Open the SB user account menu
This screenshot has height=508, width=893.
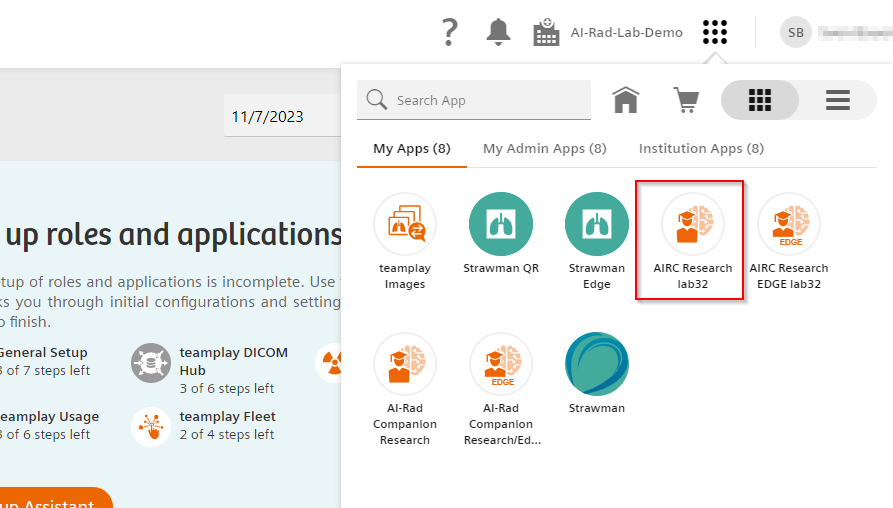[796, 32]
